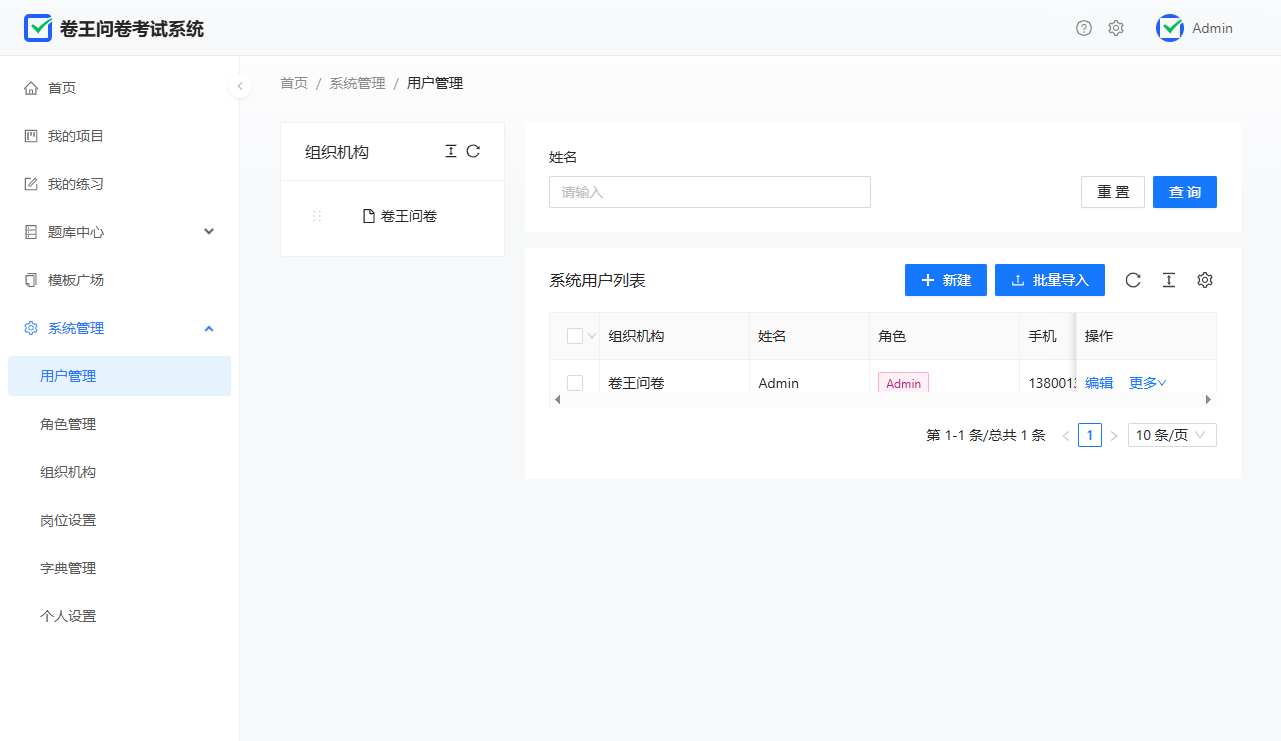Change table density in user list

[1169, 280]
